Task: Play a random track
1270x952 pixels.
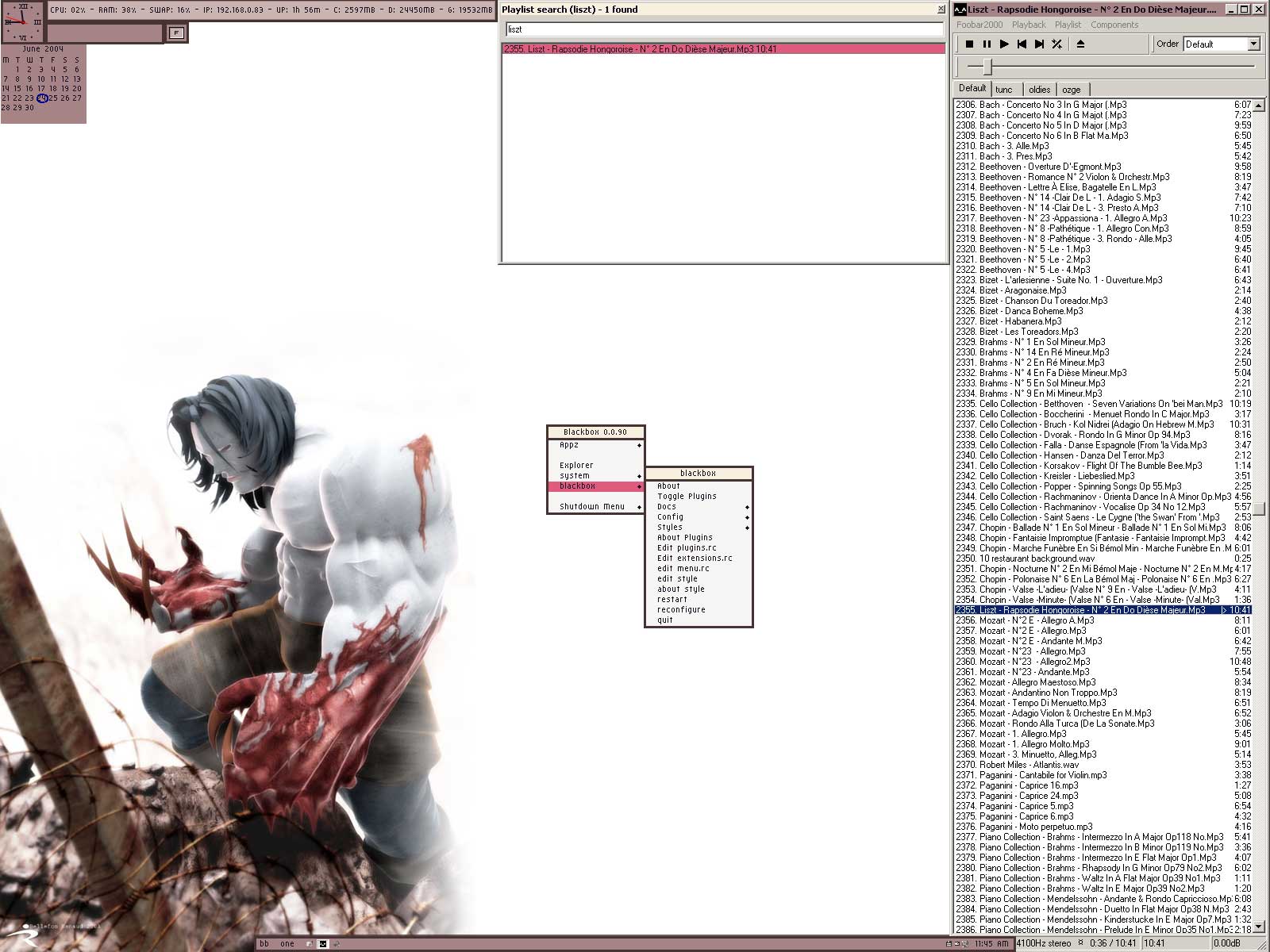Action: pos(1056,44)
